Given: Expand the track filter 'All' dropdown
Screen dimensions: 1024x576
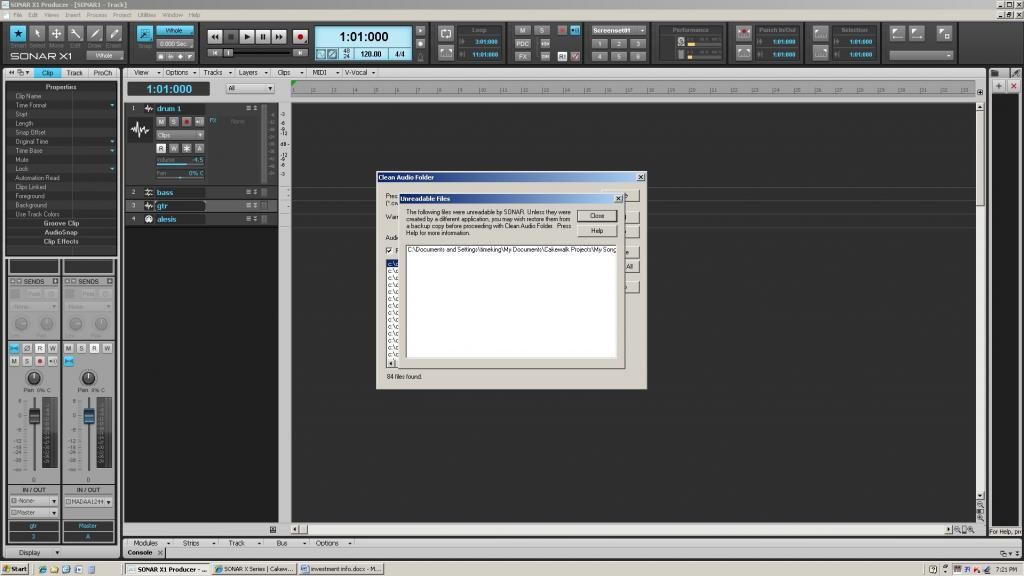Looking at the screenshot, I should pyautogui.click(x=249, y=88).
